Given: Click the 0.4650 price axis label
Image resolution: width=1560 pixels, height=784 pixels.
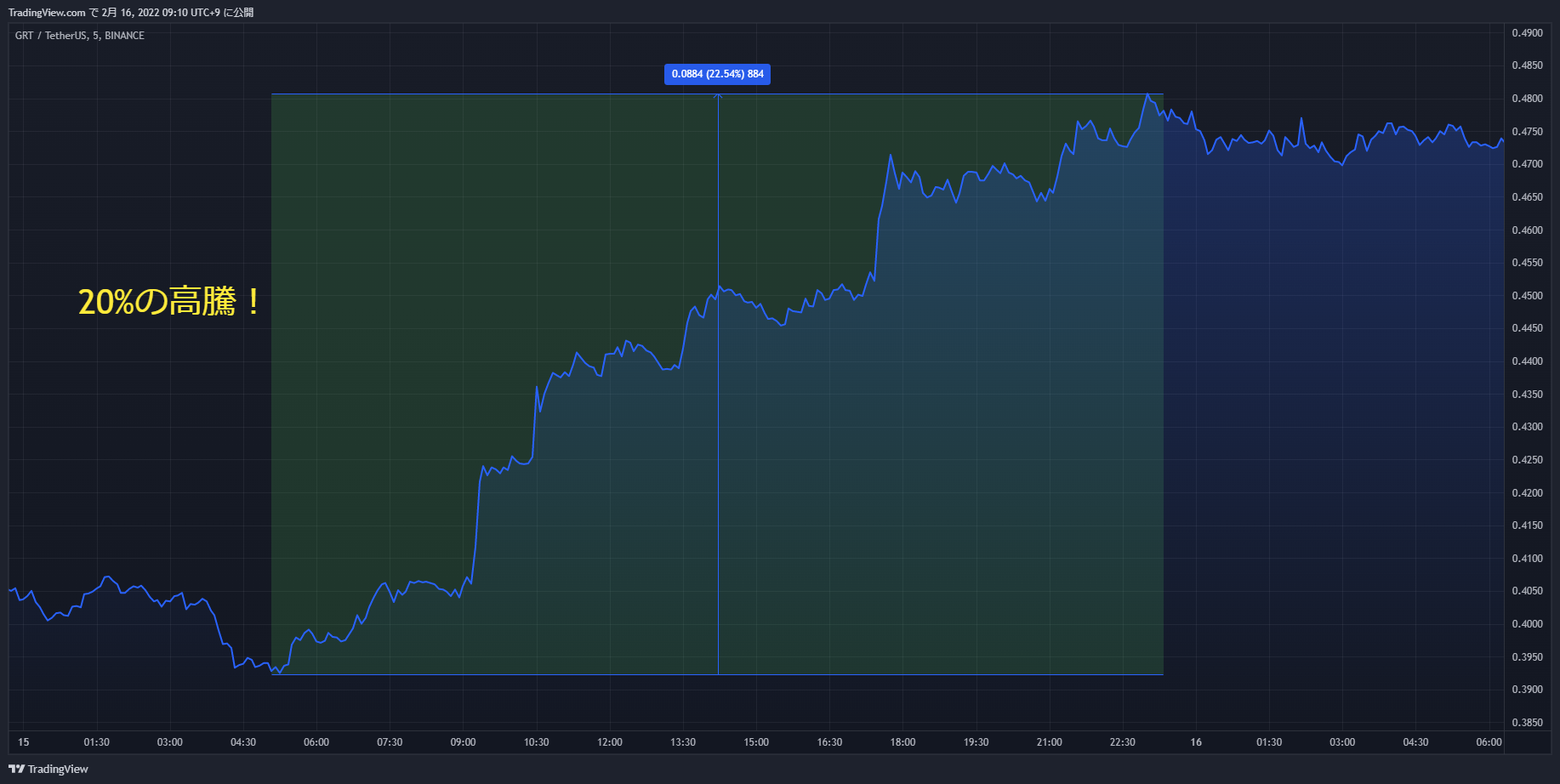Looking at the screenshot, I should click(1527, 197).
